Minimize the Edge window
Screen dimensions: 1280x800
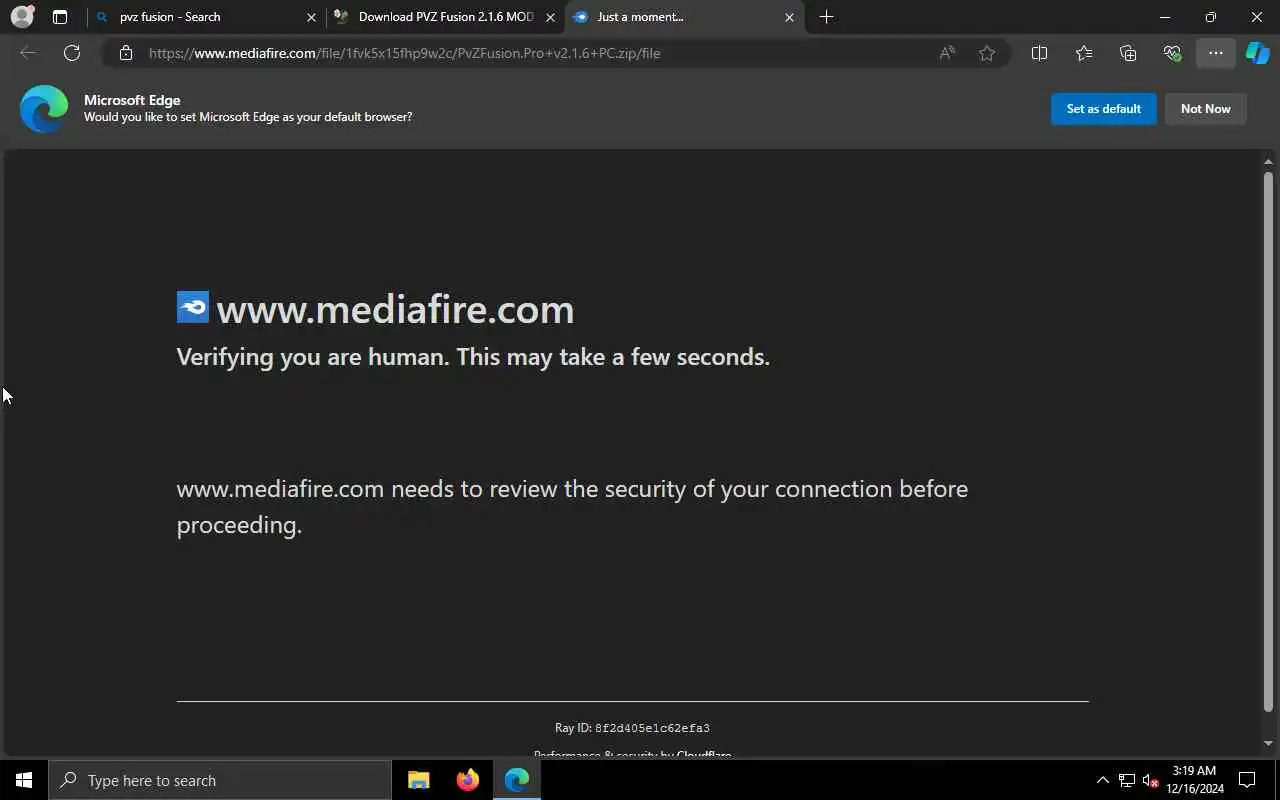(x=1165, y=17)
